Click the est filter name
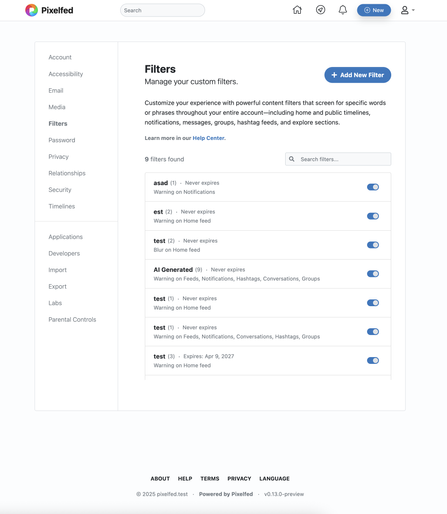The height and width of the screenshot is (514, 447). pyautogui.click(x=158, y=212)
